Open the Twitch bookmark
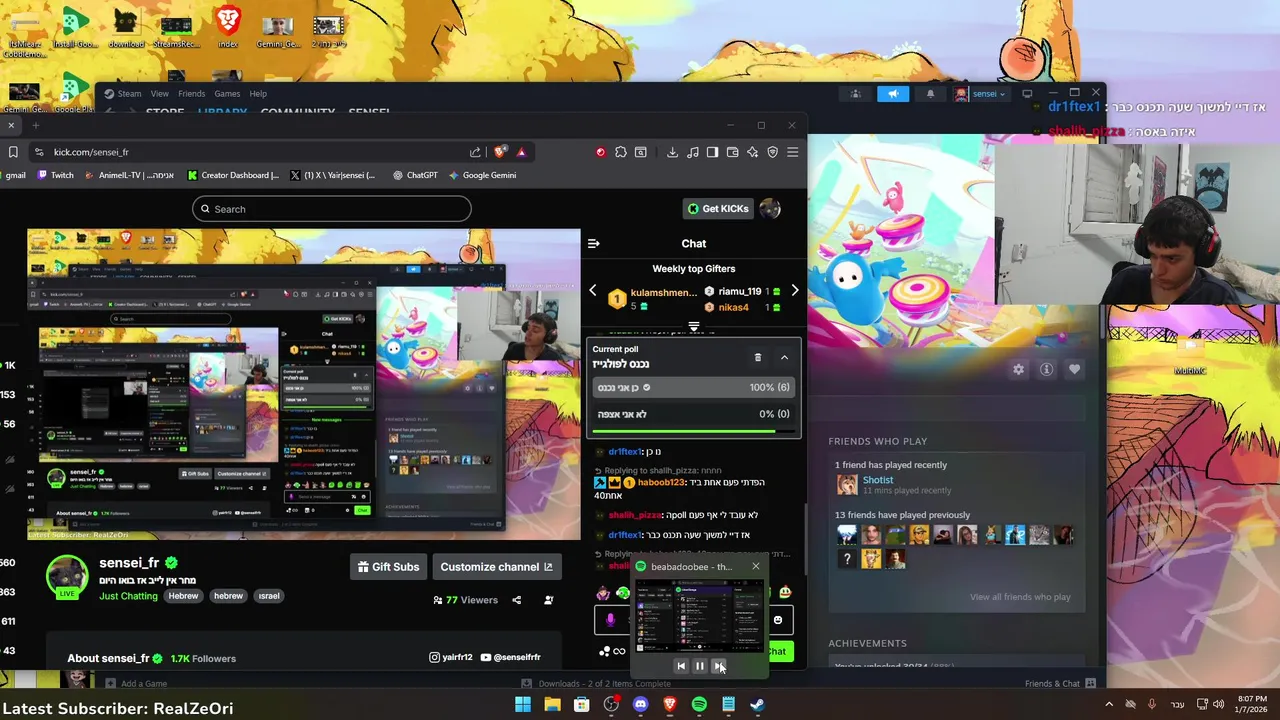The width and height of the screenshot is (1280, 720). point(55,175)
